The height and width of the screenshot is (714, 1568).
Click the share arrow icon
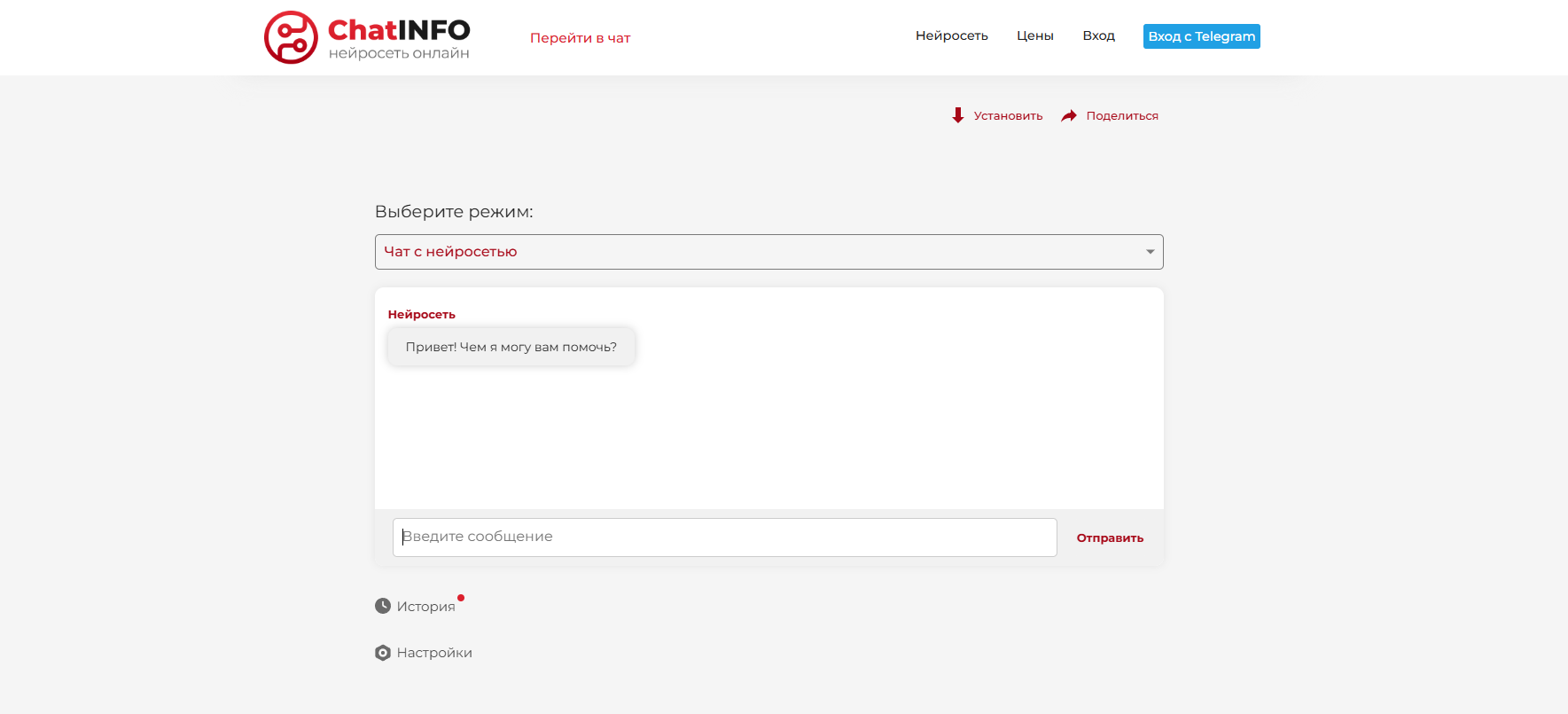coord(1069,115)
